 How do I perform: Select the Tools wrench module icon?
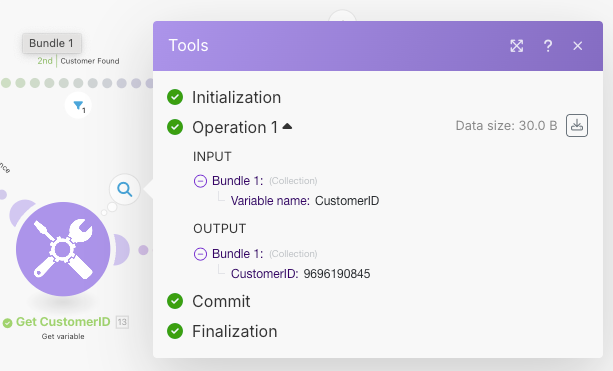(63, 249)
